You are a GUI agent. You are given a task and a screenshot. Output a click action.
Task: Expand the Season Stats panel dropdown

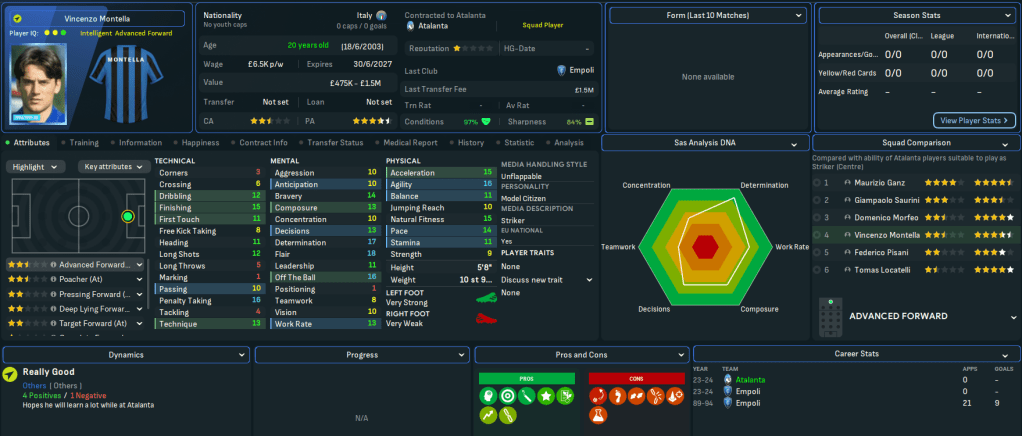[1006, 16]
